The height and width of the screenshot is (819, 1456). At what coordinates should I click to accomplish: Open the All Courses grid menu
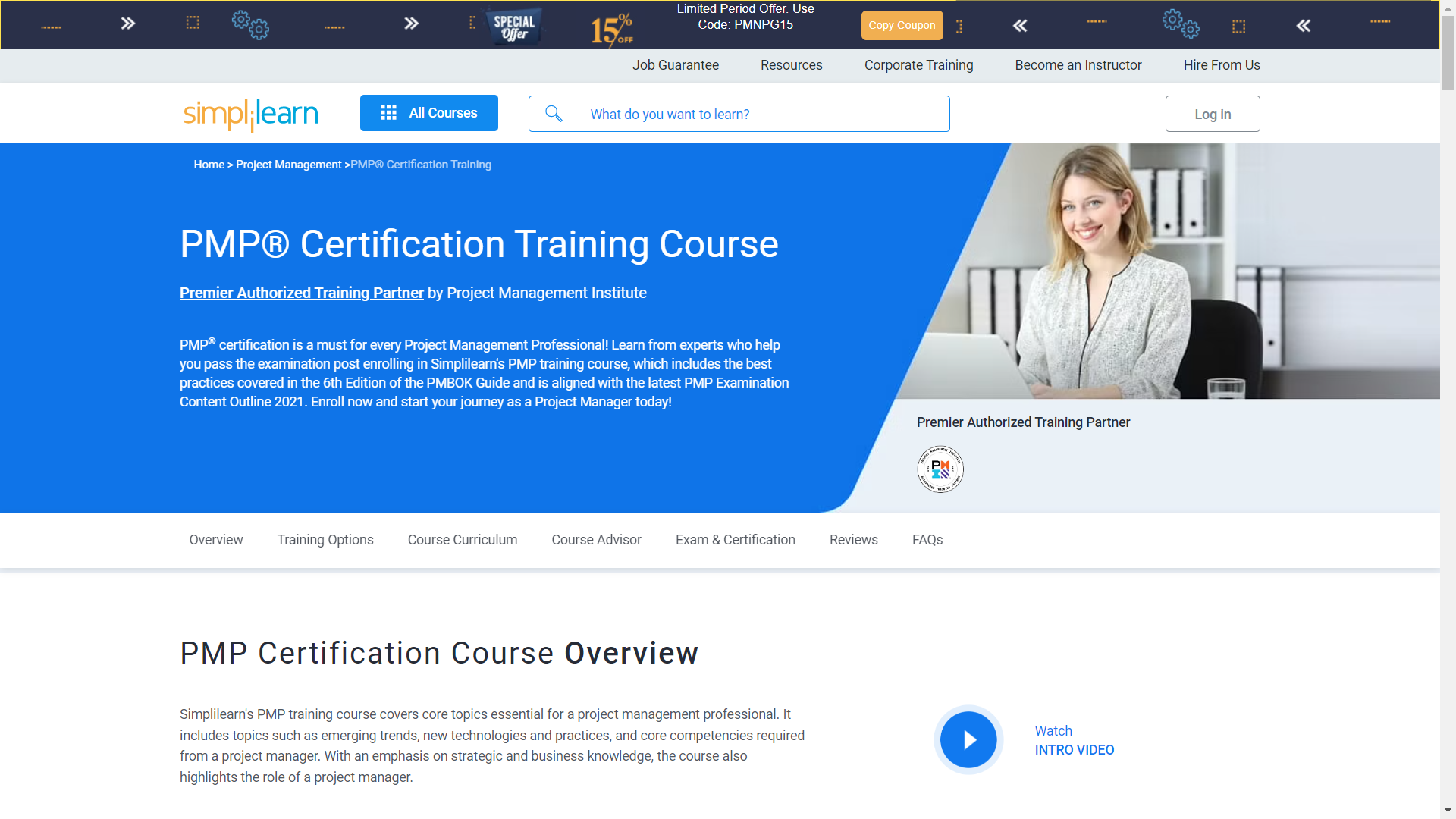pyautogui.click(x=428, y=112)
